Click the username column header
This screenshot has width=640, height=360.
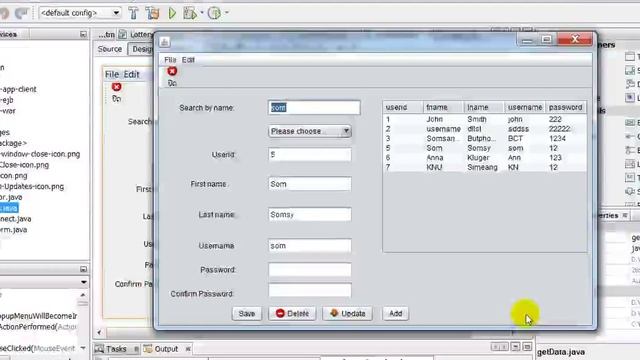pos(525,107)
